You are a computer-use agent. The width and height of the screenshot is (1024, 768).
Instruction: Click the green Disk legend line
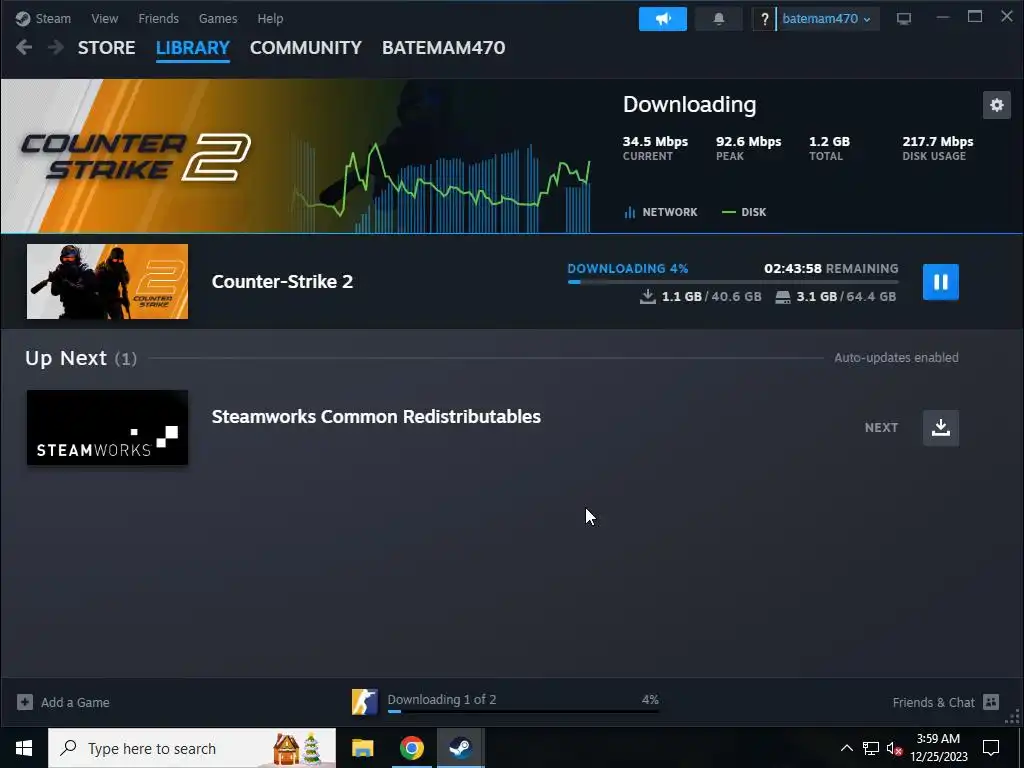(729, 212)
